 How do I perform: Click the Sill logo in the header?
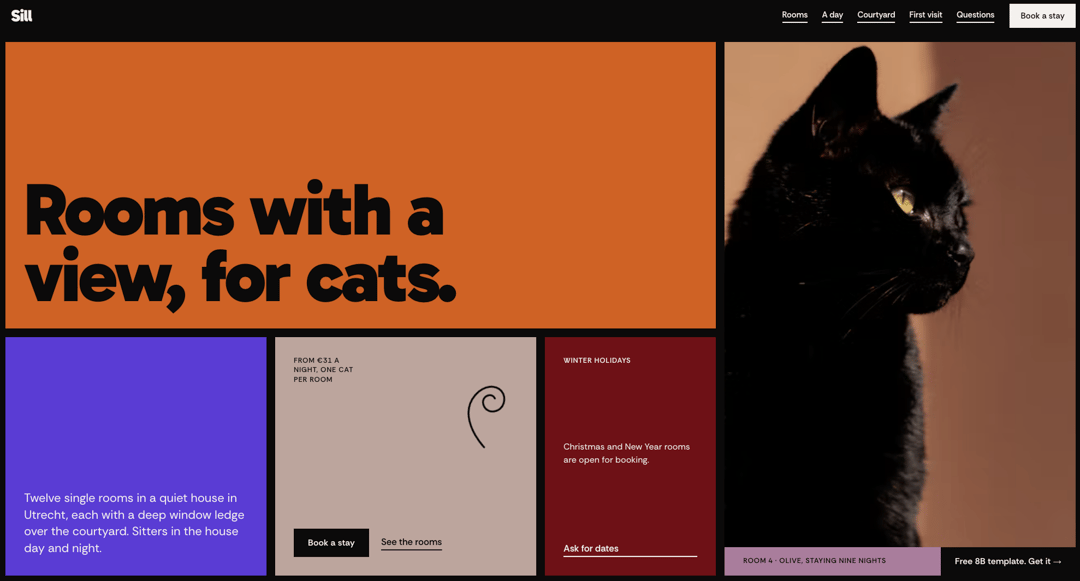coord(21,16)
